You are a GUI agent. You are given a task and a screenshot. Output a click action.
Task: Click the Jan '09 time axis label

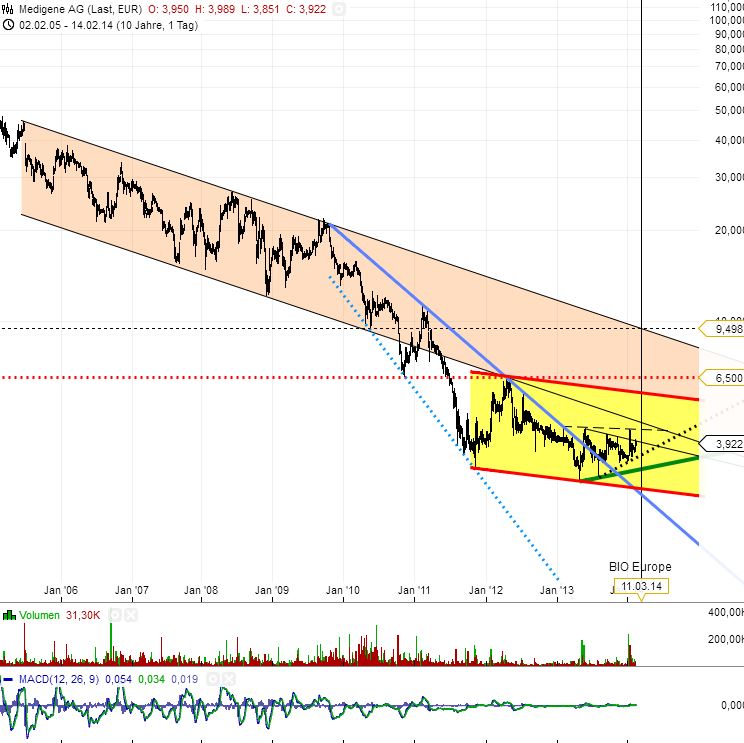pyautogui.click(x=272, y=590)
